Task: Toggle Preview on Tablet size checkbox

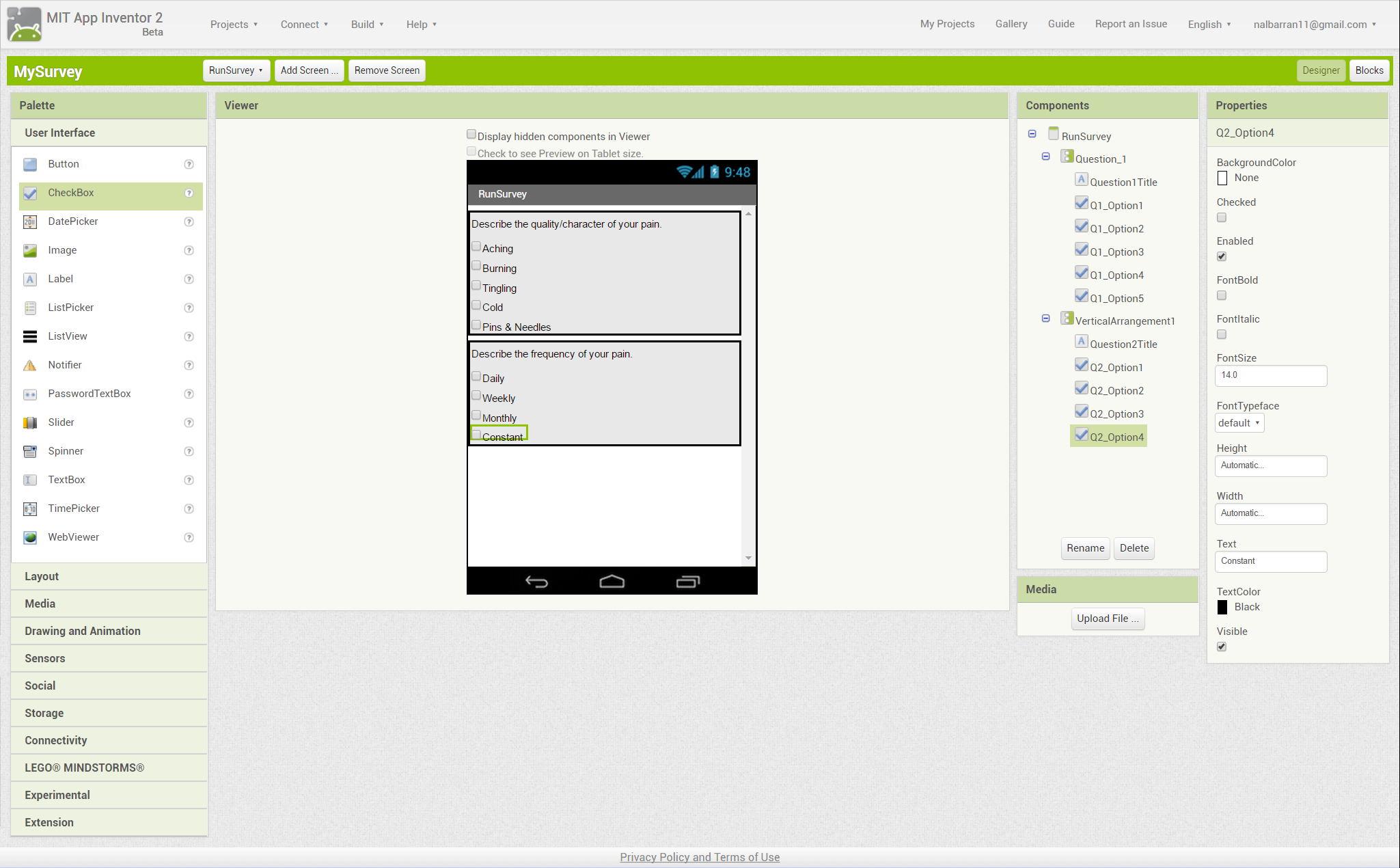Action: (471, 152)
